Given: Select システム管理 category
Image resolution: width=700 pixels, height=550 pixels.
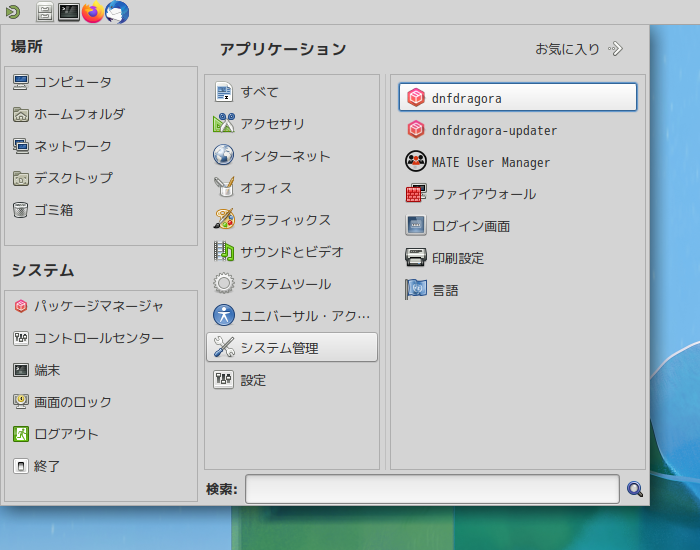Looking at the screenshot, I should [x=292, y=347].
